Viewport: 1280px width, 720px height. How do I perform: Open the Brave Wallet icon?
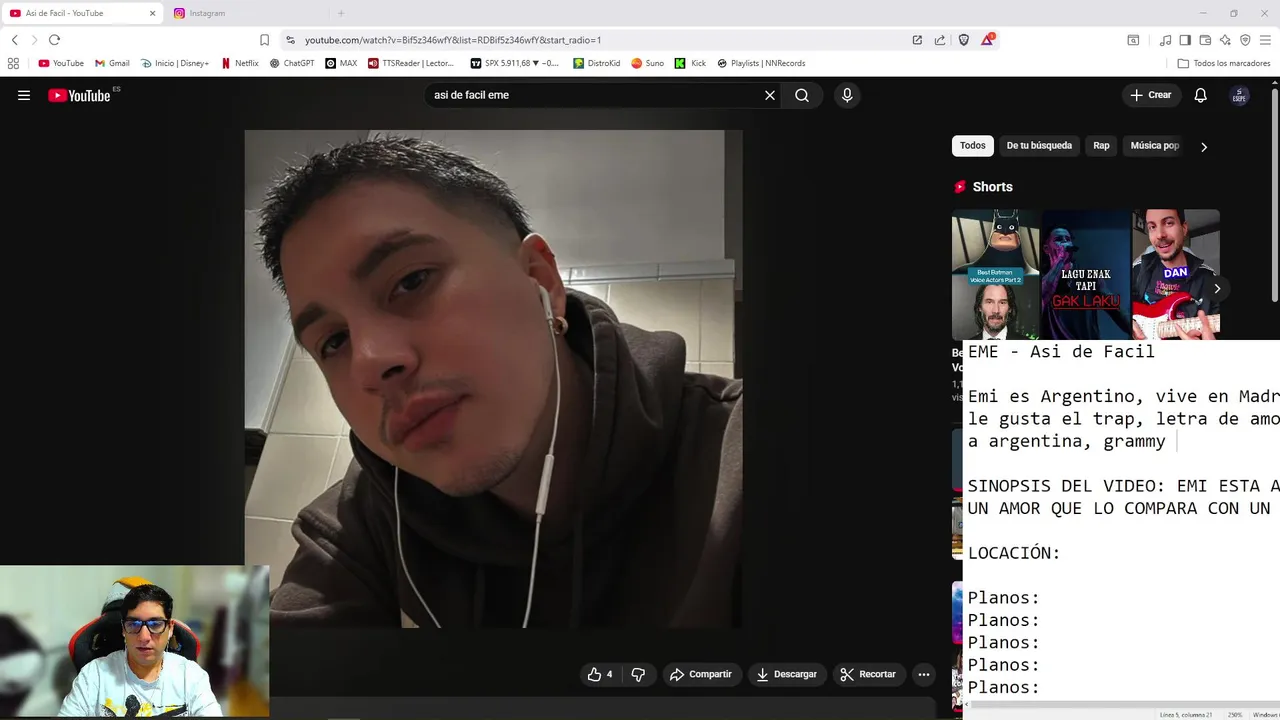point(1205,40)
